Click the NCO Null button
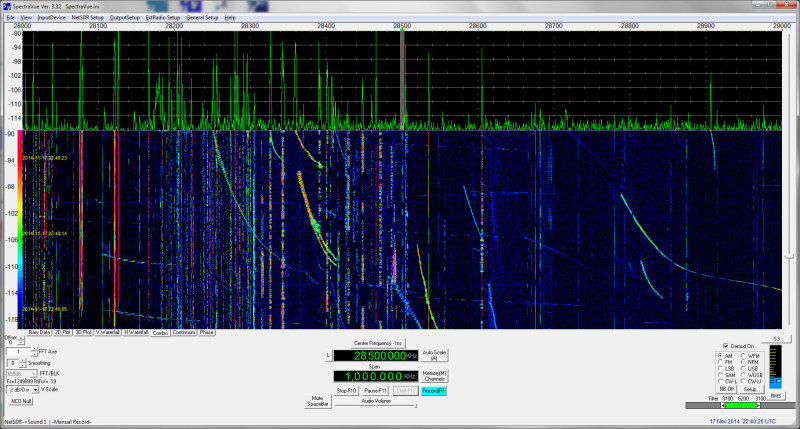The image size is (800, 429). click(21, 401)
